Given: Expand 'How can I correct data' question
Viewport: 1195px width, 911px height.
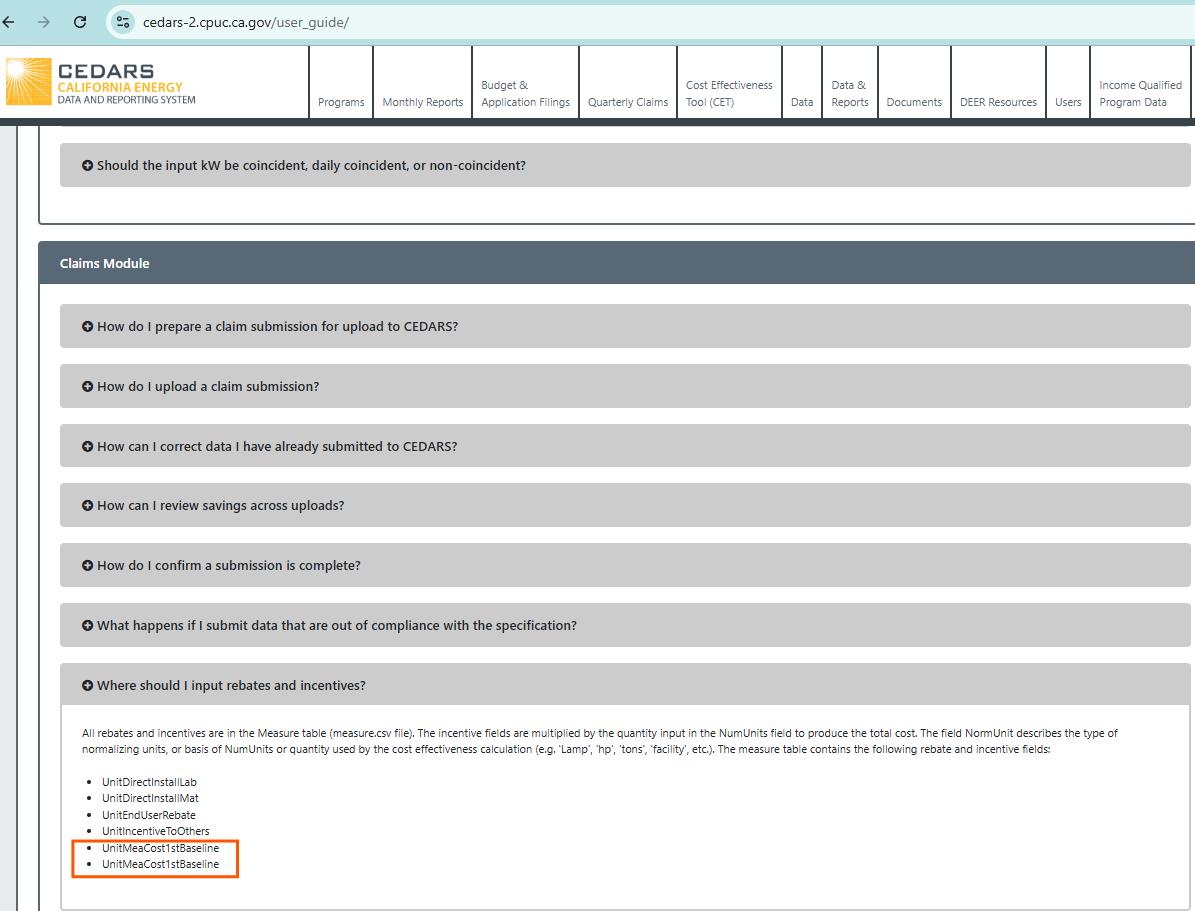Looking at the screenshot, I should tap(277, 447).
